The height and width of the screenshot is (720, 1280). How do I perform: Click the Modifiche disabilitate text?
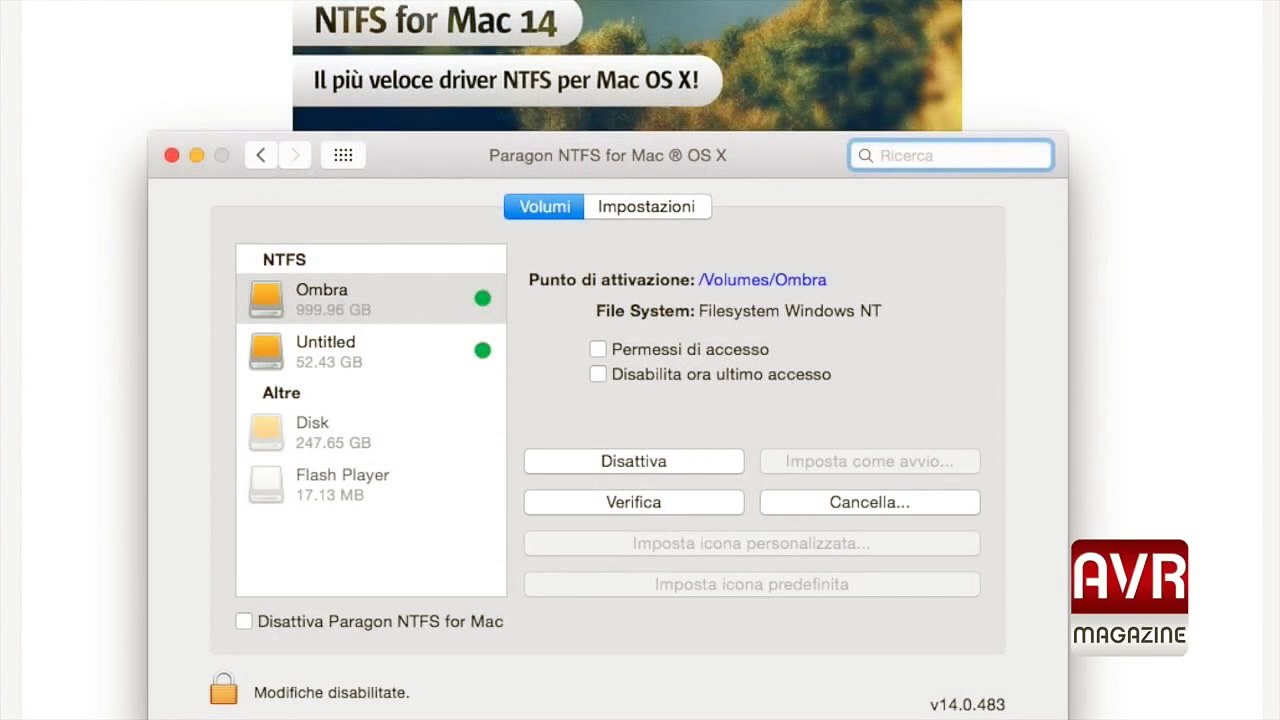332,692
